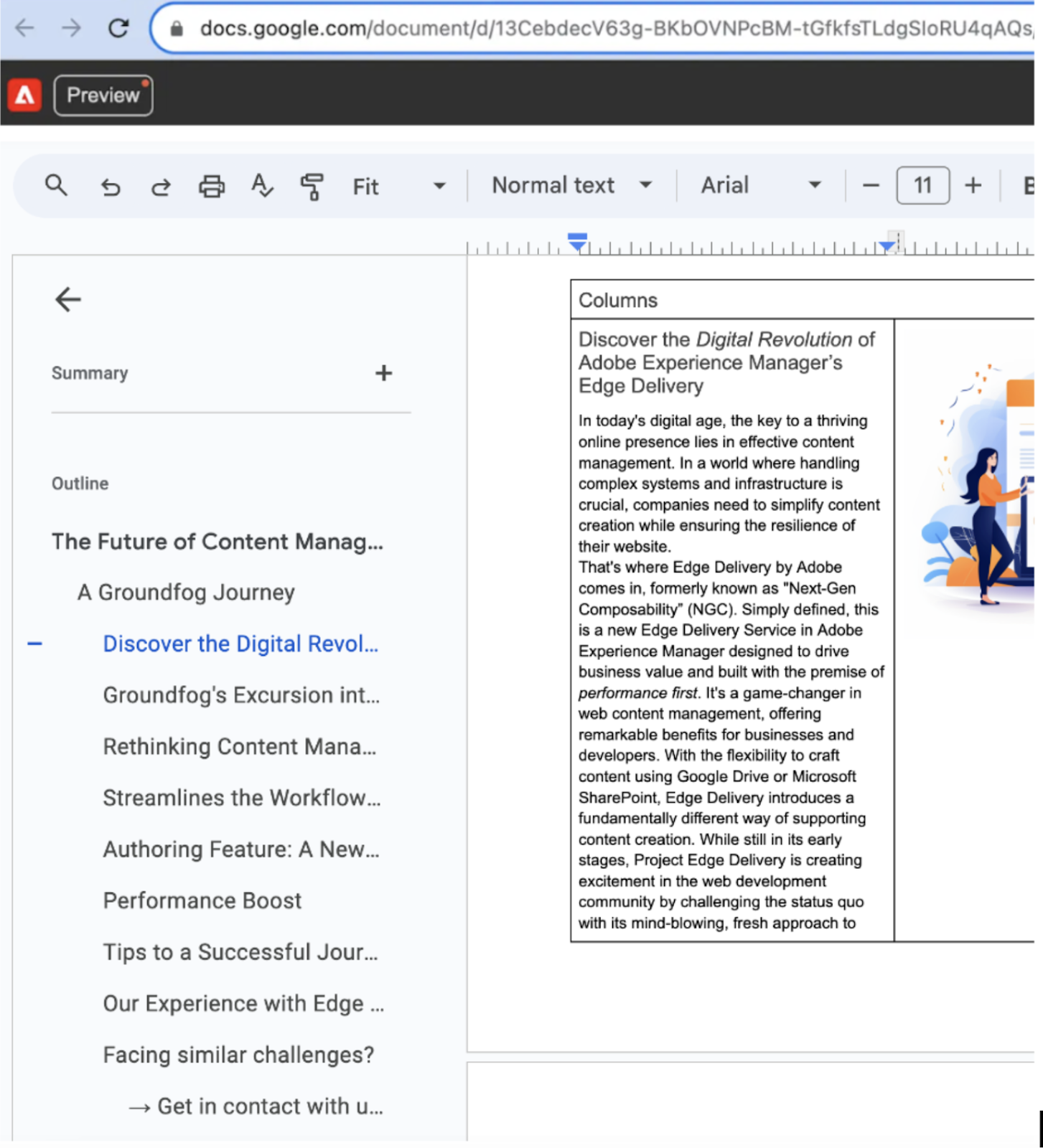Click the browser back arrow
The image size is (1043, 1148).
25,28
